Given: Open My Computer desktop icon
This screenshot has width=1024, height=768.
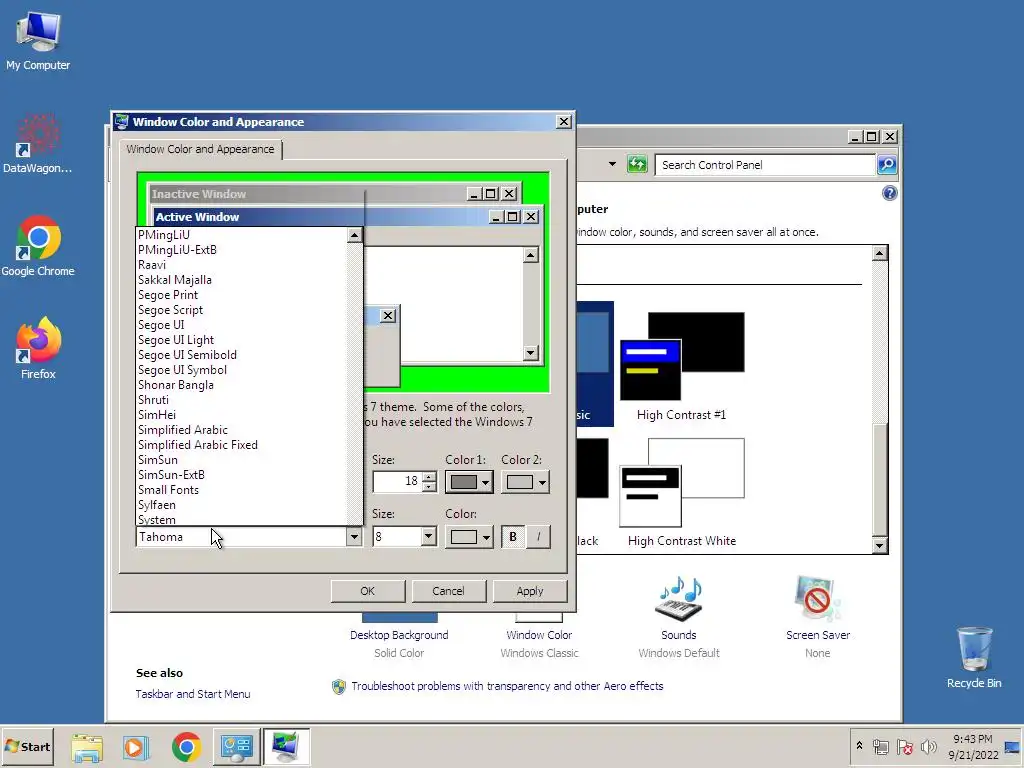Looking at the screenshot, I should pyautogui.click(x=38, y=40).
